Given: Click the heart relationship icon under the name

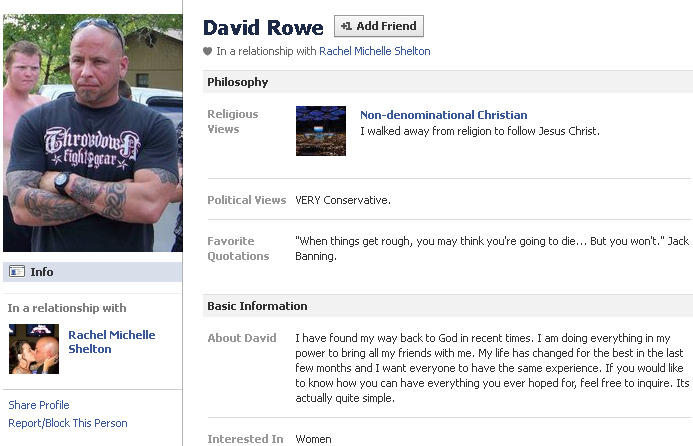Looking at the screenshot, I should tap(207, 51).
